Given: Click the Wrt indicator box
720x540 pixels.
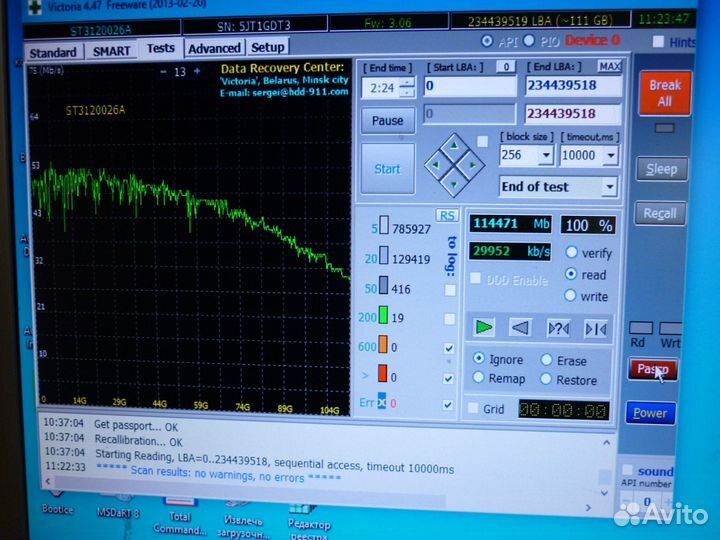Looking at the screenshot, I should [x=670, y=328].
